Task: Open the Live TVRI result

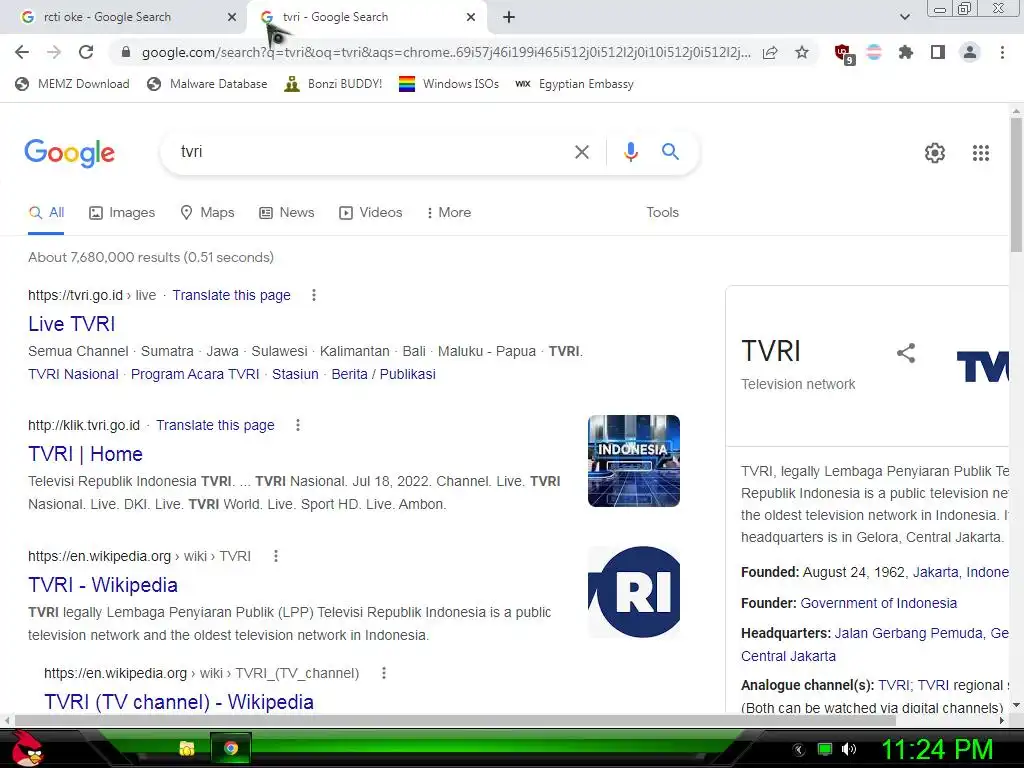Action: pos(72,324)
